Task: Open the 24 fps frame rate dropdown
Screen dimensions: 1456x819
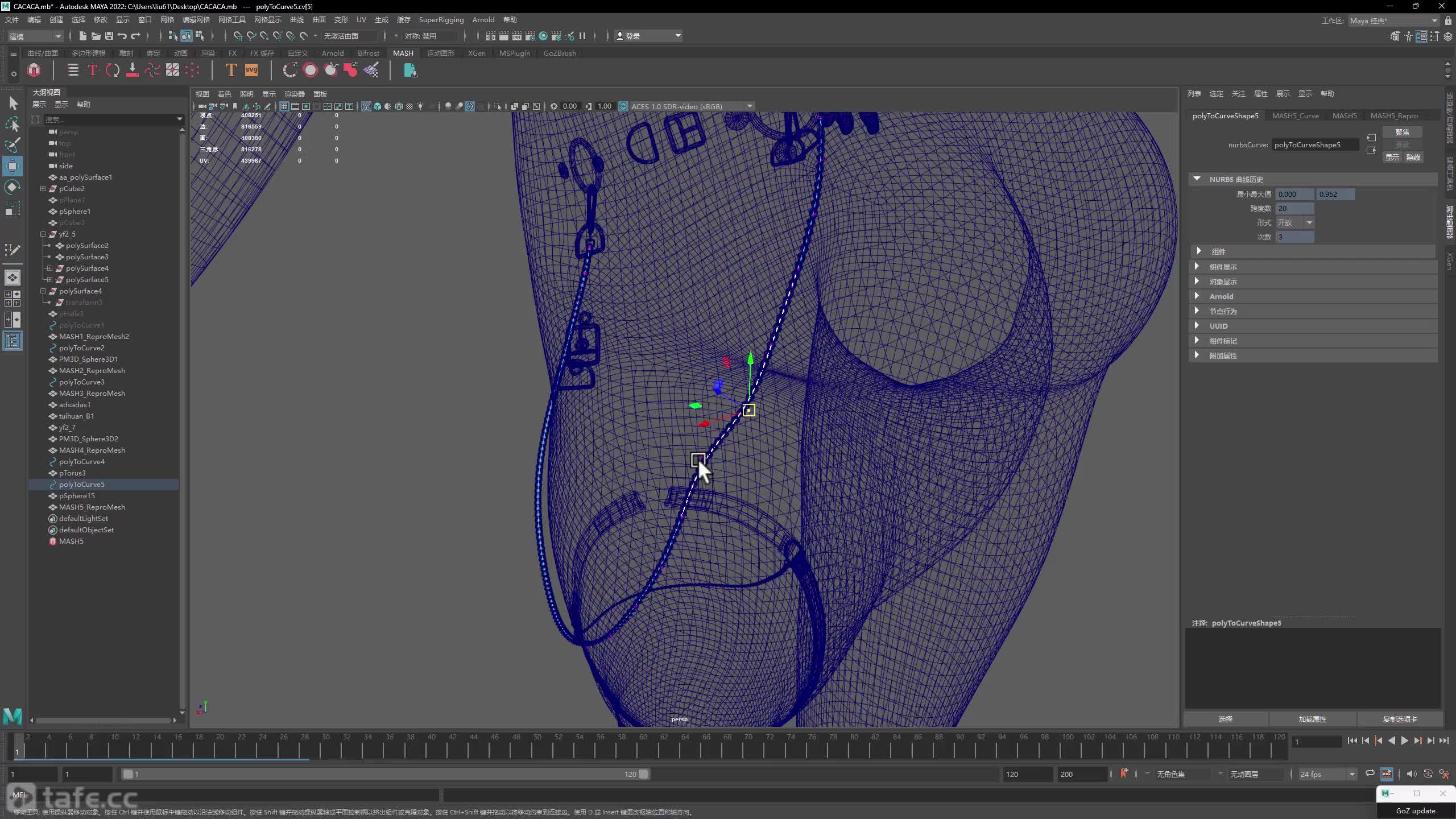Action: pyautogui.click(x=1327, y=774)
